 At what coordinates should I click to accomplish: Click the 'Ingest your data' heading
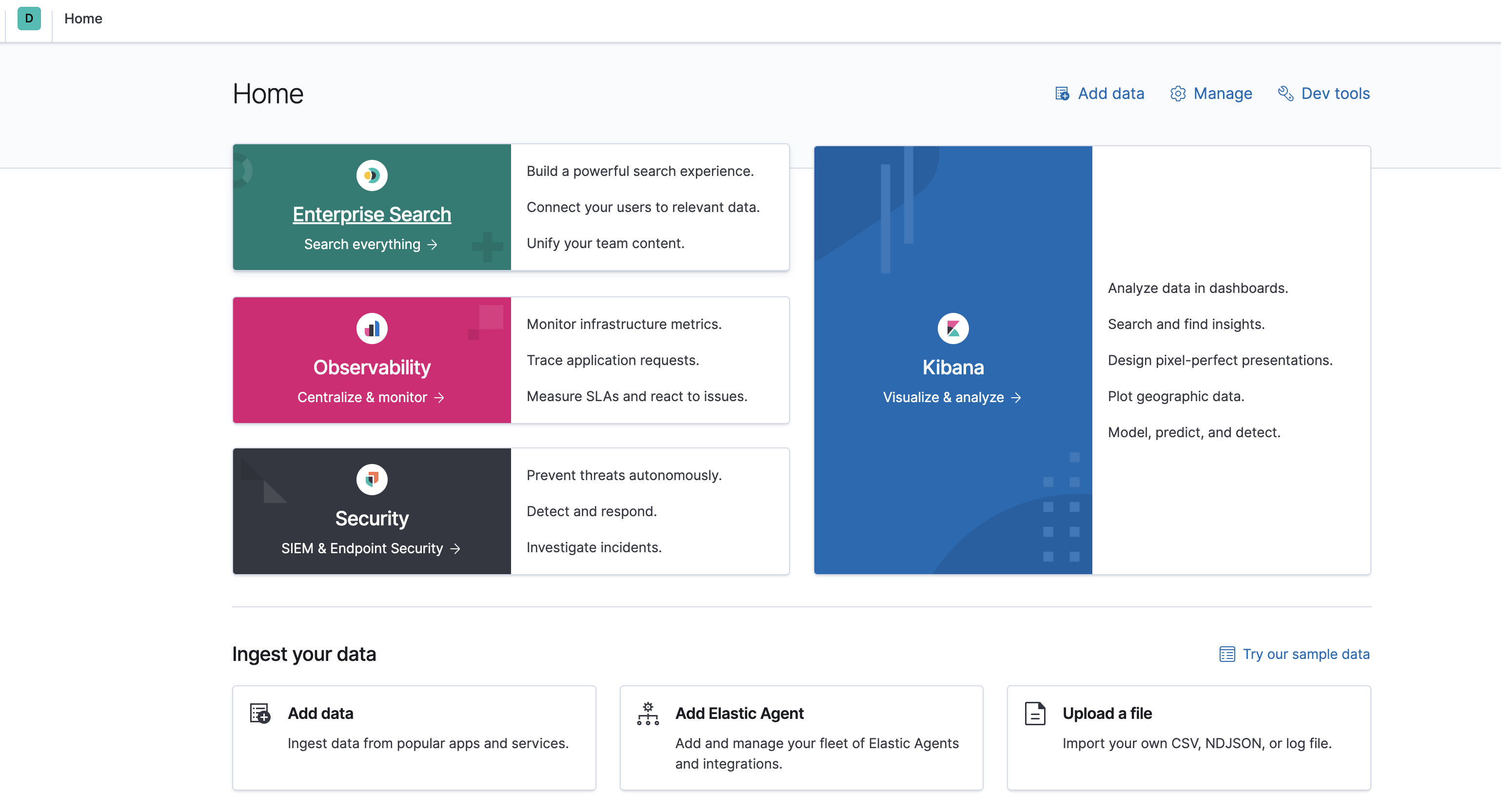[304, 654]
